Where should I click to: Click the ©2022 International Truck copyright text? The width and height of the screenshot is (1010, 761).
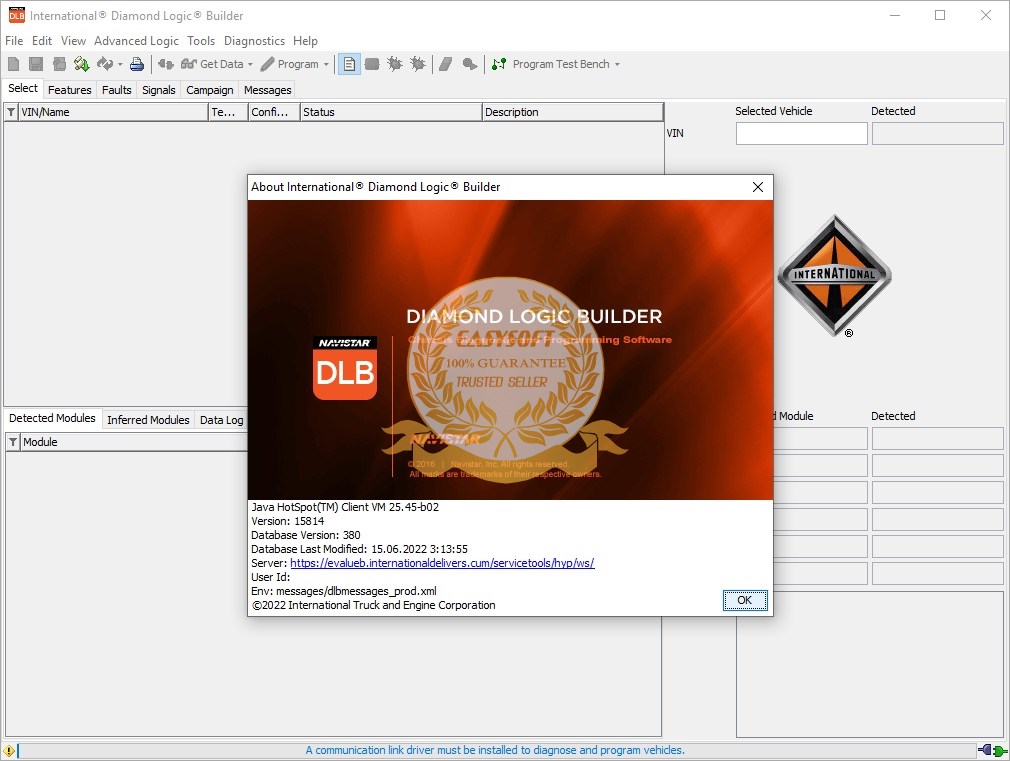[374, 605]
